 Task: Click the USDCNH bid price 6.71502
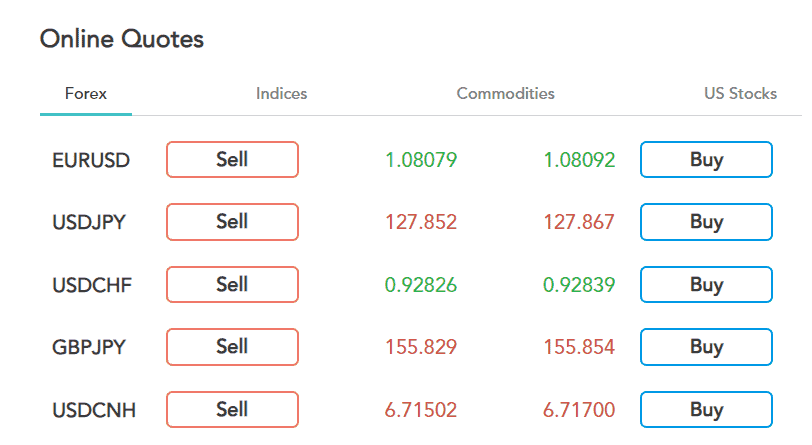(x=421, y=410)
